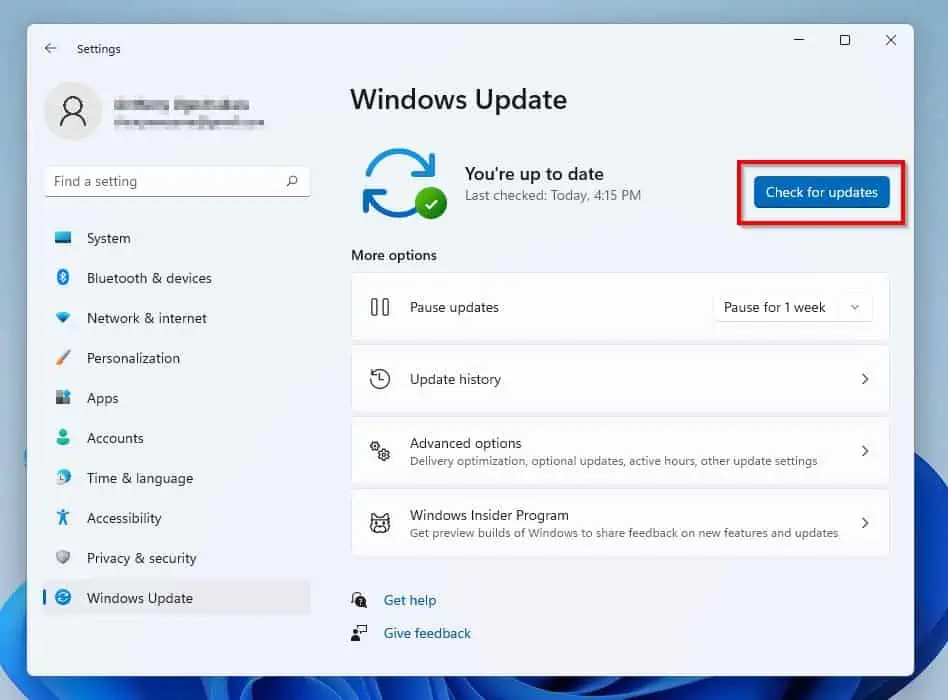
Task: Open the Get help link
Action: (x=410, y=600)
